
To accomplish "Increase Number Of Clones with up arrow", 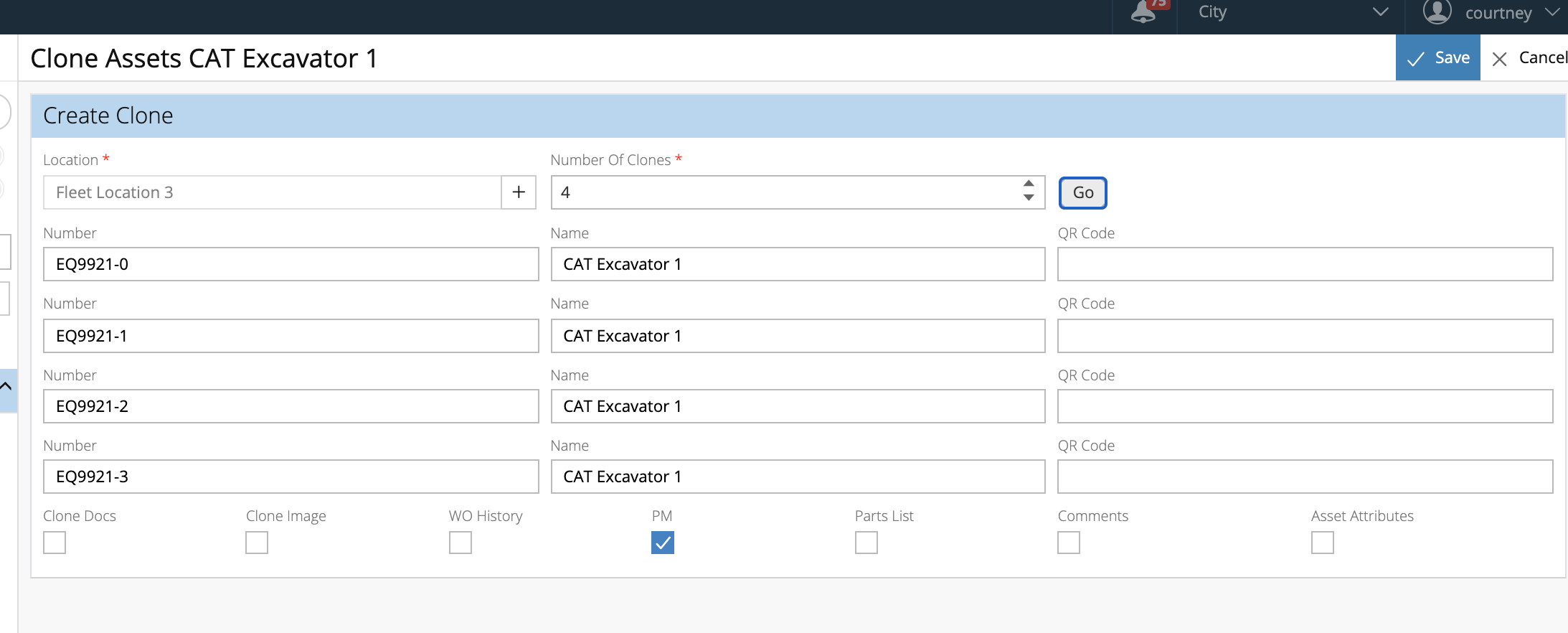I will pyautogui.click(x=1029, y=184).
